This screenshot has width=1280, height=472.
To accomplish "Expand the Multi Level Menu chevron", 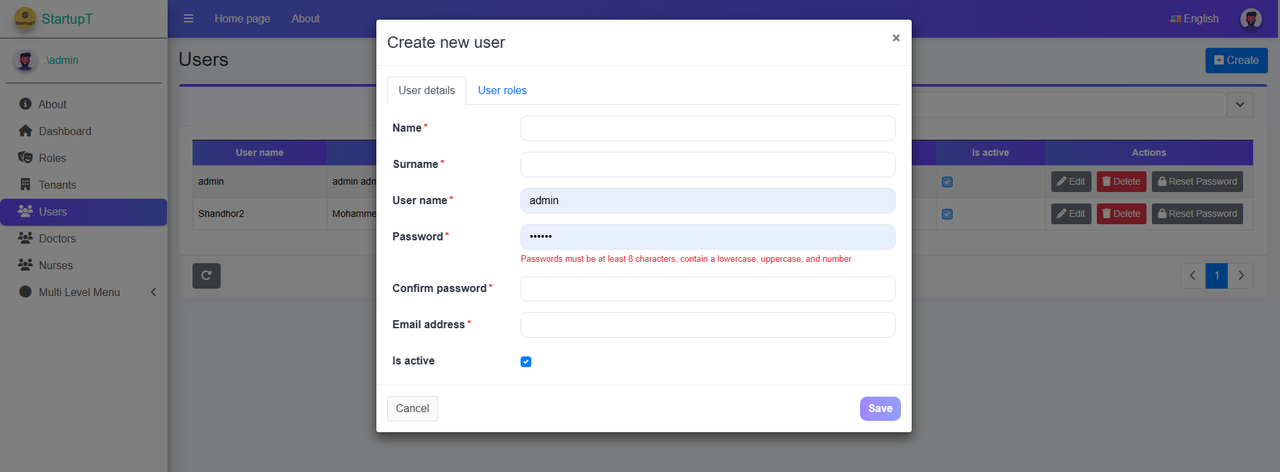I will click(x=153, y=292).
